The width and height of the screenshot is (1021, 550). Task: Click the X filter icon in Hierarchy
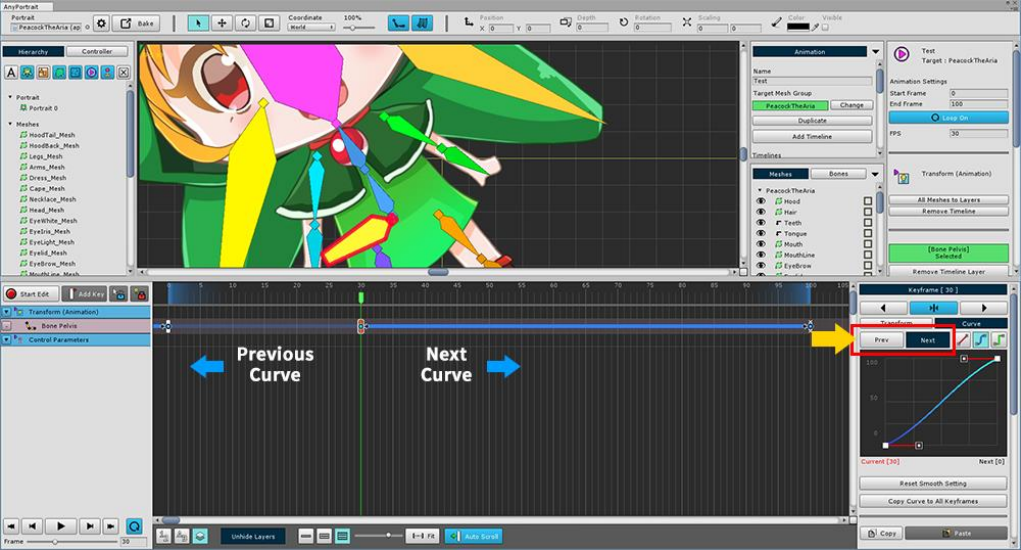point(124,72)
